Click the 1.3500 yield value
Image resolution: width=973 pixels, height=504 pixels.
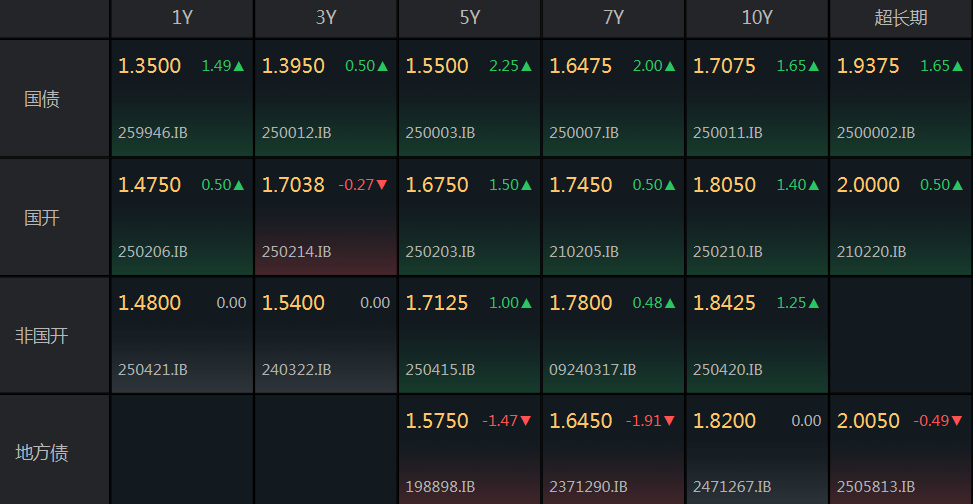(x=150, y=67)
